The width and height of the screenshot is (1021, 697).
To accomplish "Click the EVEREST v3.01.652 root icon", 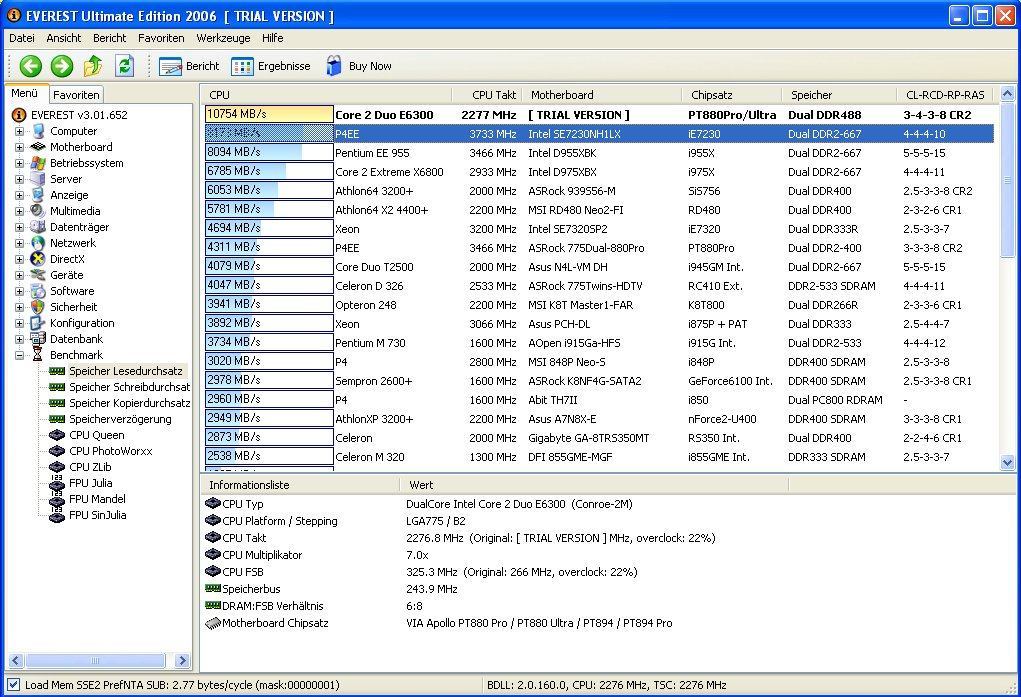I will pos(19,115).
